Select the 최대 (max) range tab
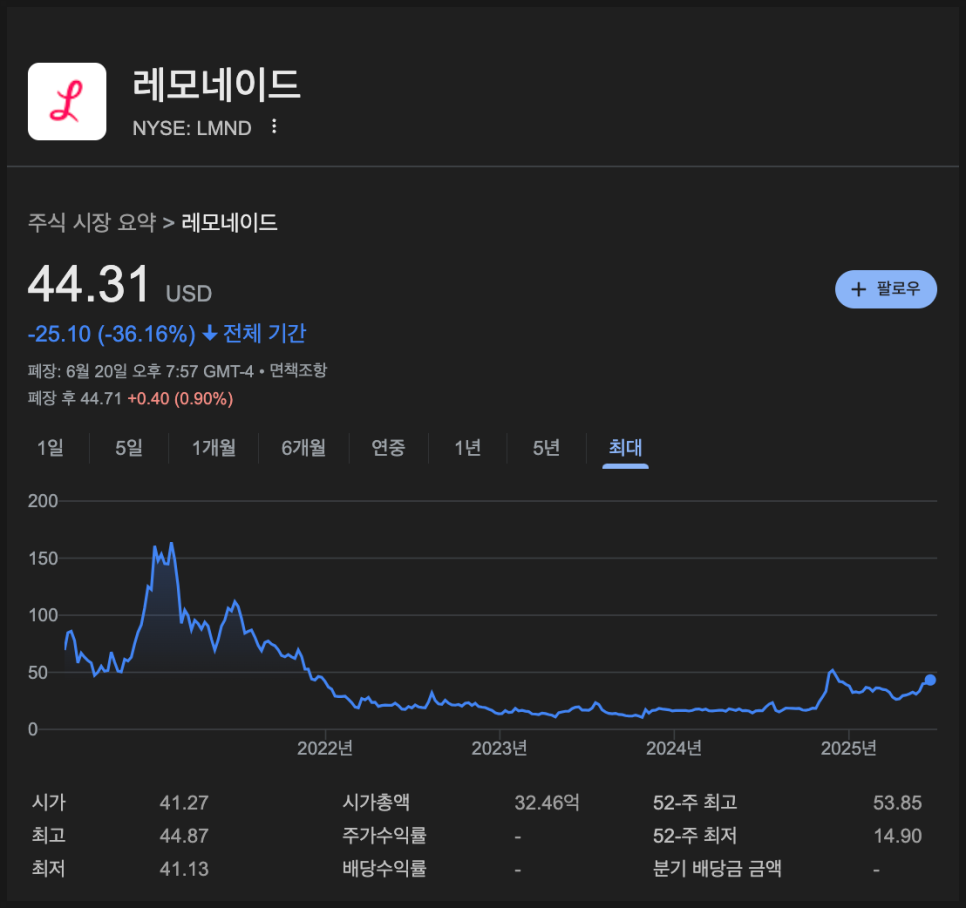This screenshot has width=966, height=908. (x=625, y=447)
